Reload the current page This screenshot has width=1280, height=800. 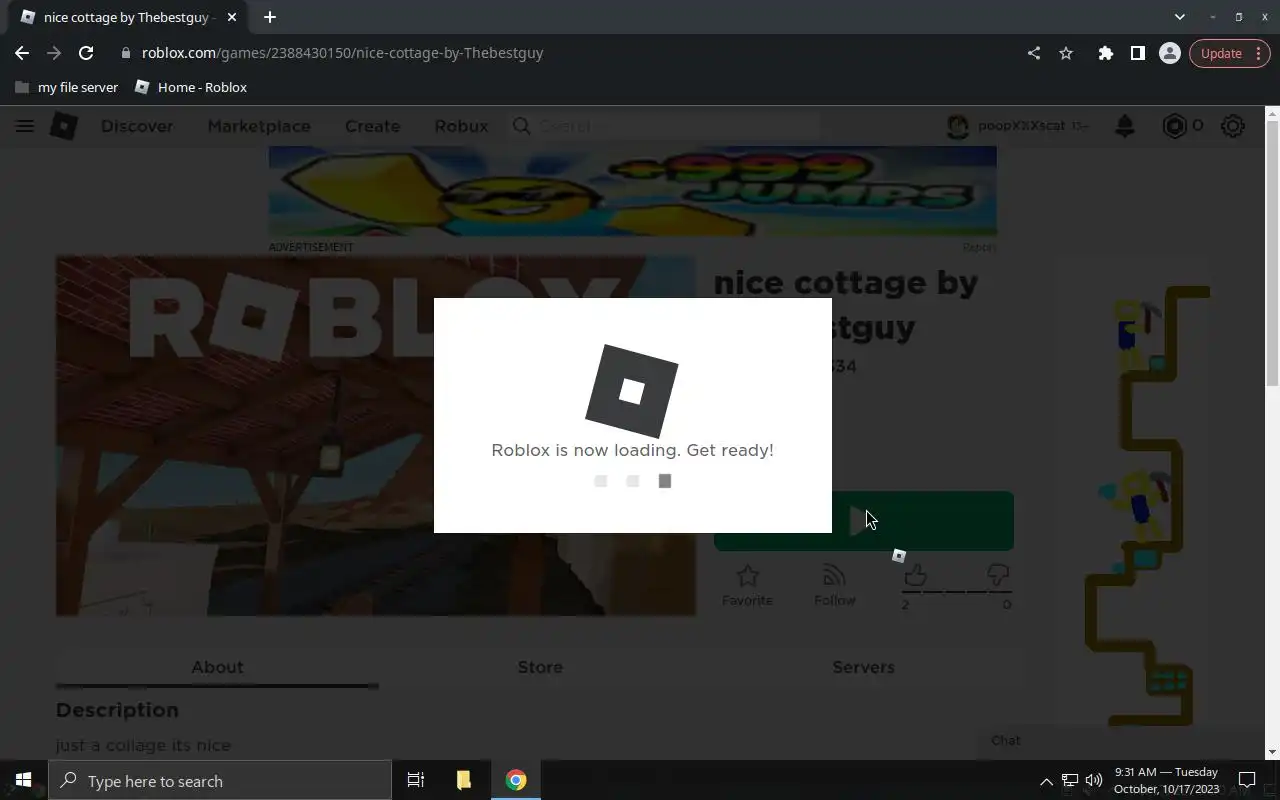[86, 53]
